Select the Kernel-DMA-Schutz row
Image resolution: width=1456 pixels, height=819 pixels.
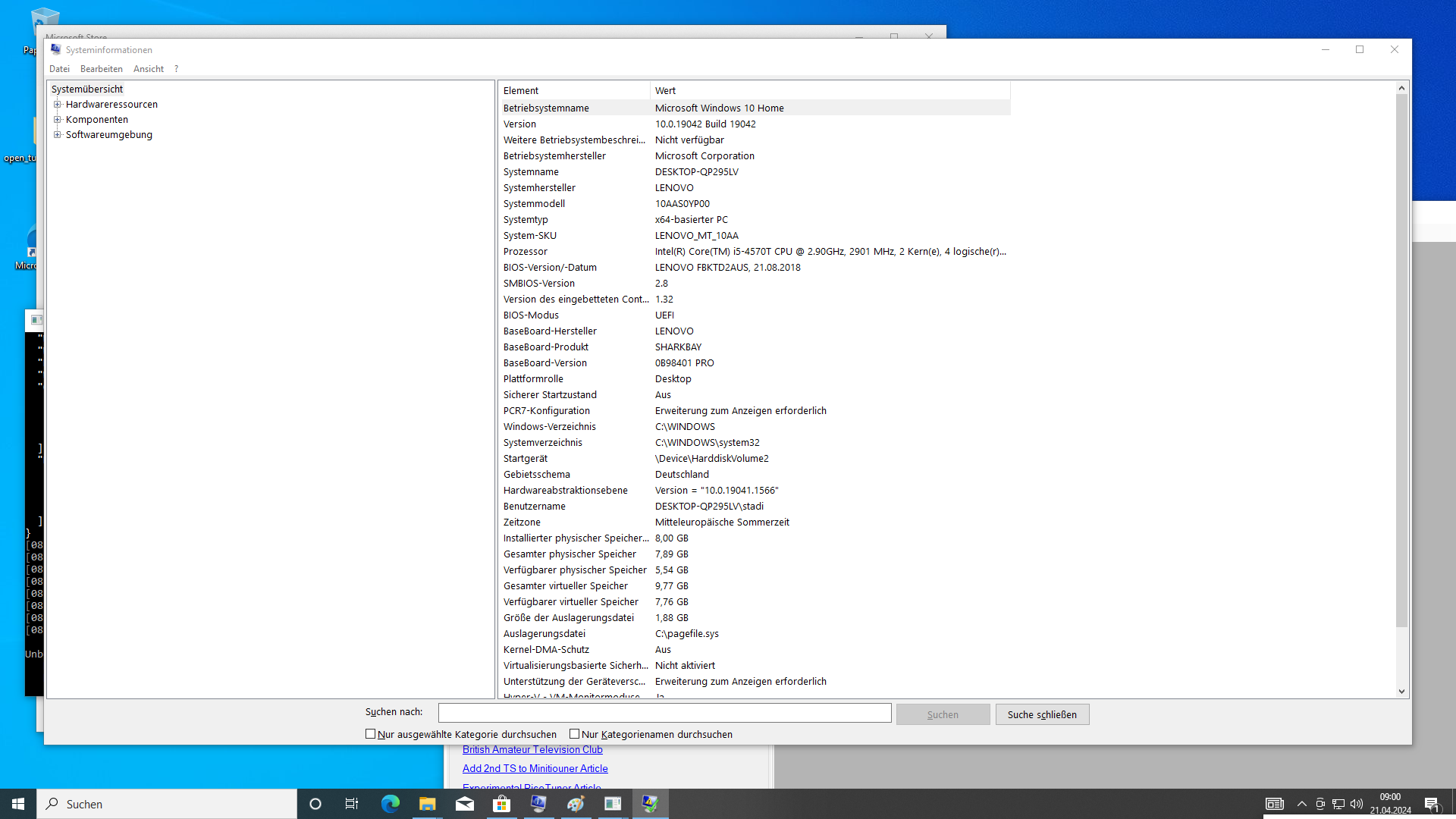[x=755, y=650]
